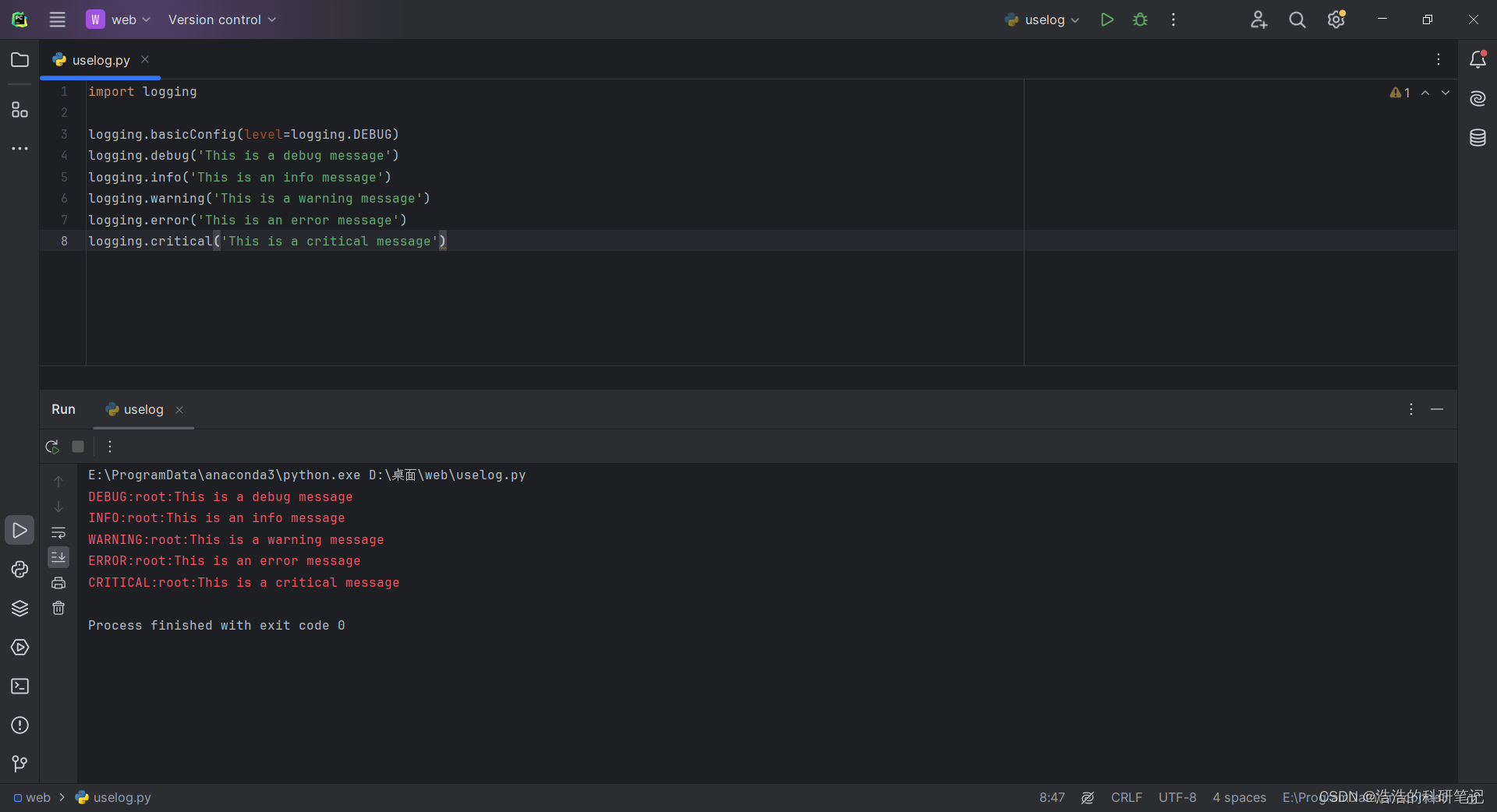The image size is (1497, 812).
Task: Open IDE settings gear
Action: point(1336,19)
